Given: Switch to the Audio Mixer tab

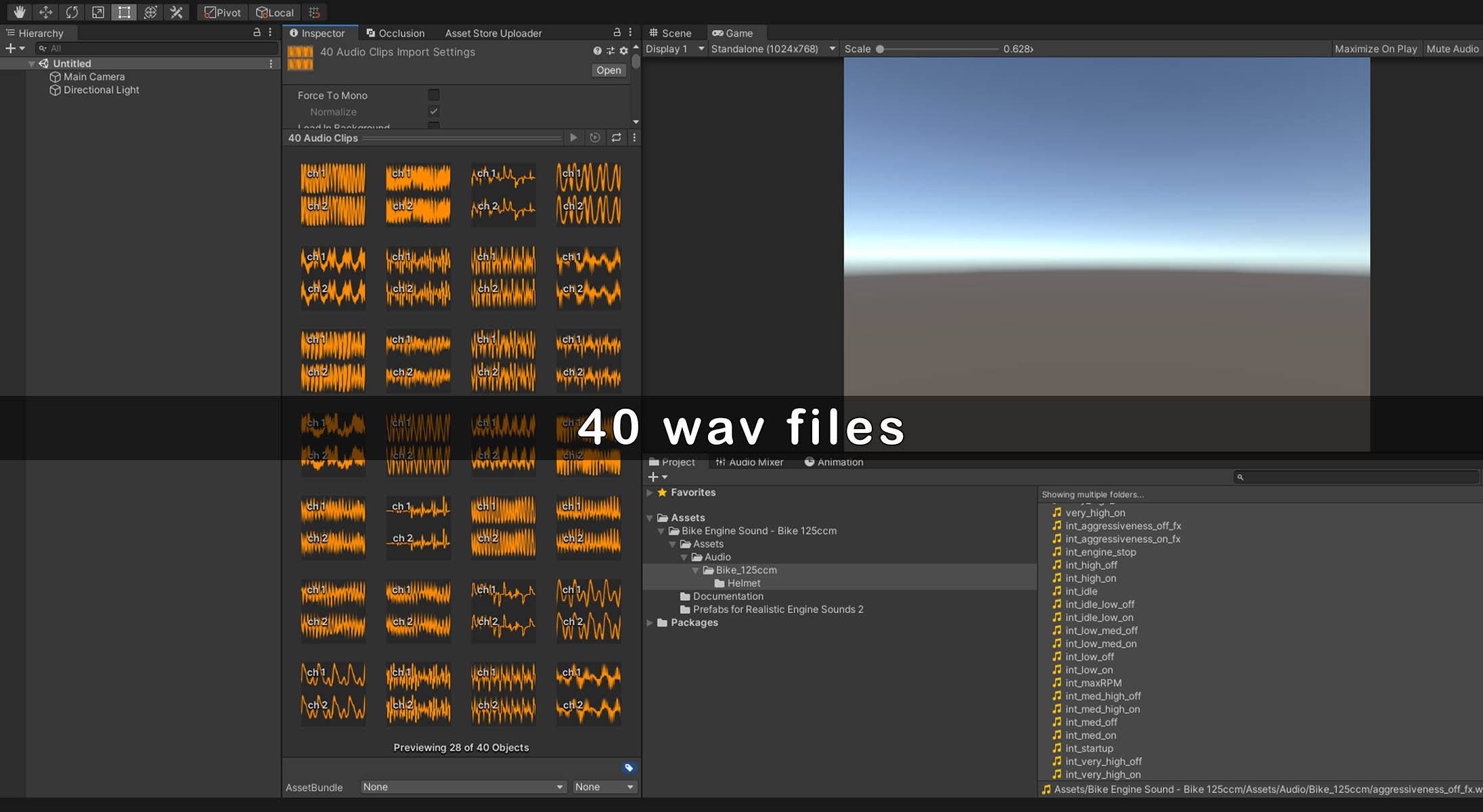Looking at the screenshot, I should pos(749,462).
